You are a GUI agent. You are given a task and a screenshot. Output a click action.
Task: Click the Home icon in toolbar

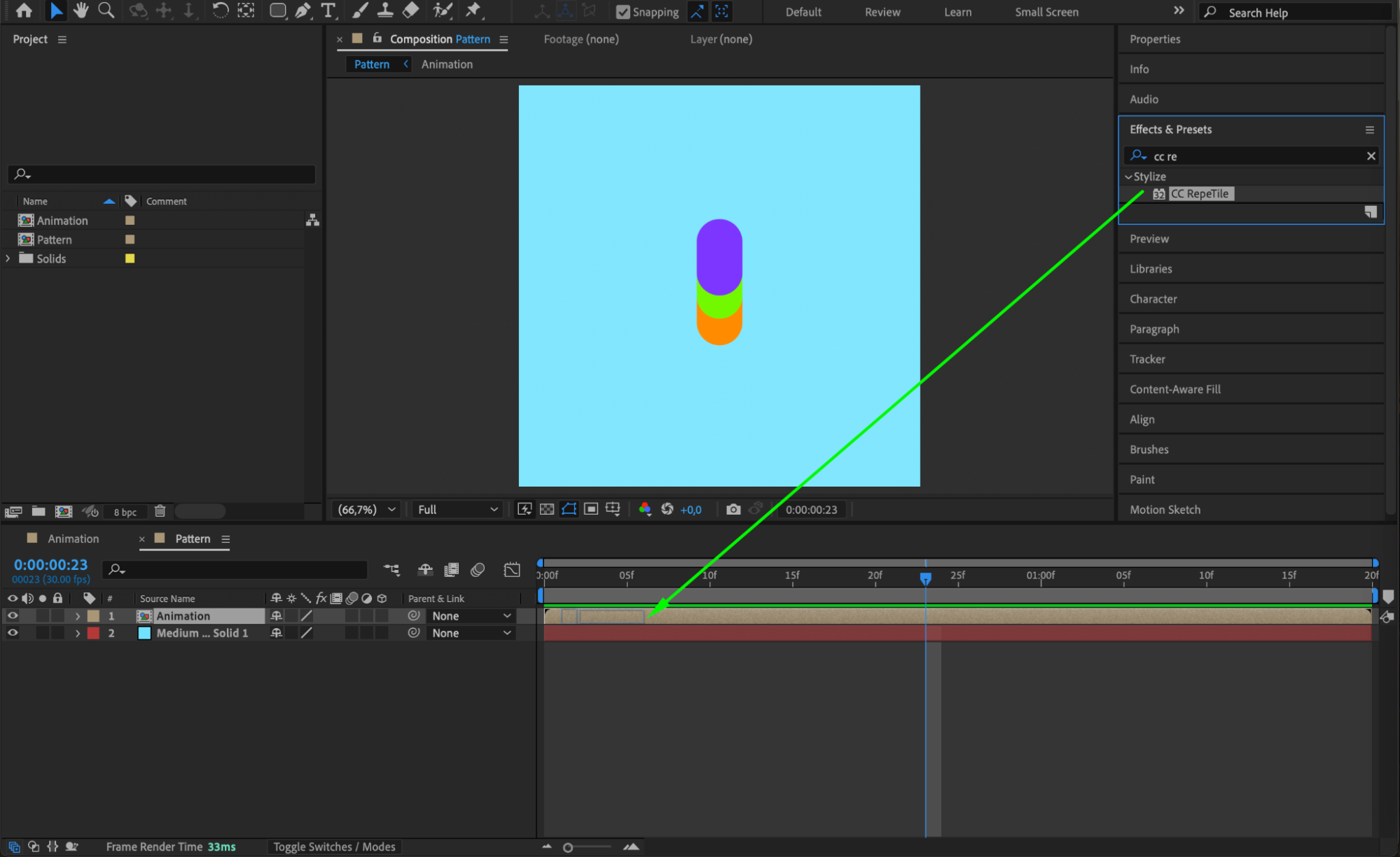(x=24, y=11)
